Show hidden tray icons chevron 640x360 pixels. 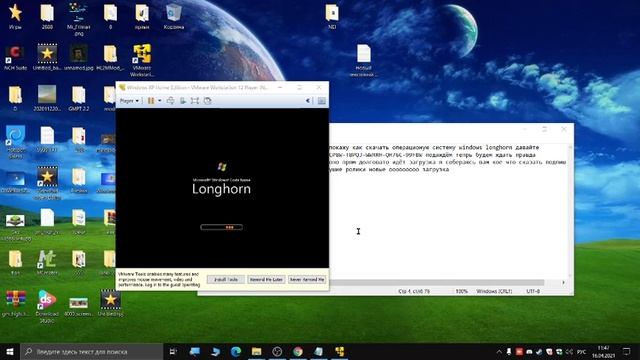pyautogui.click(x=499, y=351)
